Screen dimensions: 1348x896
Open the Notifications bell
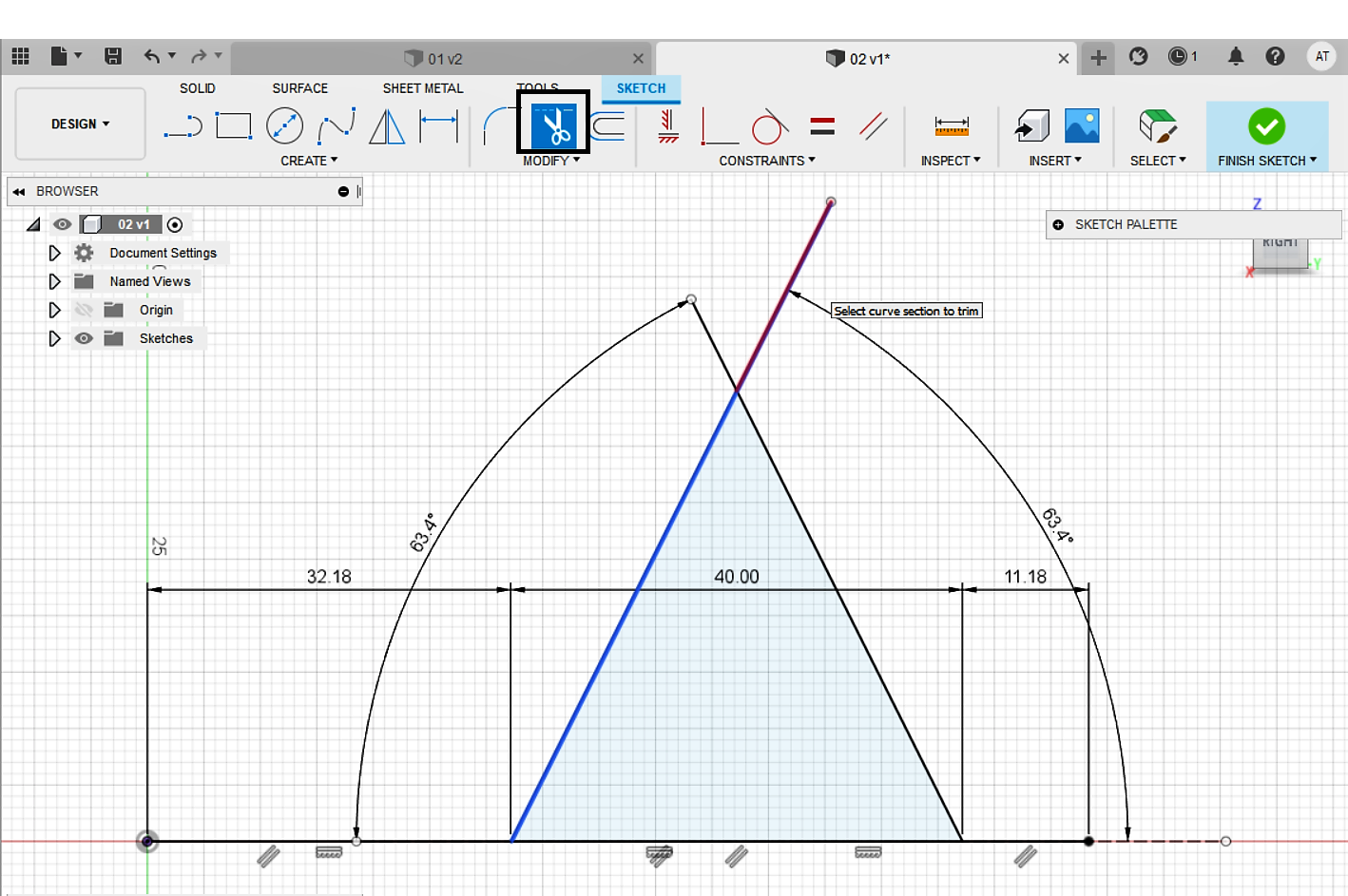pyautogui.click(x=1235, y=57)
